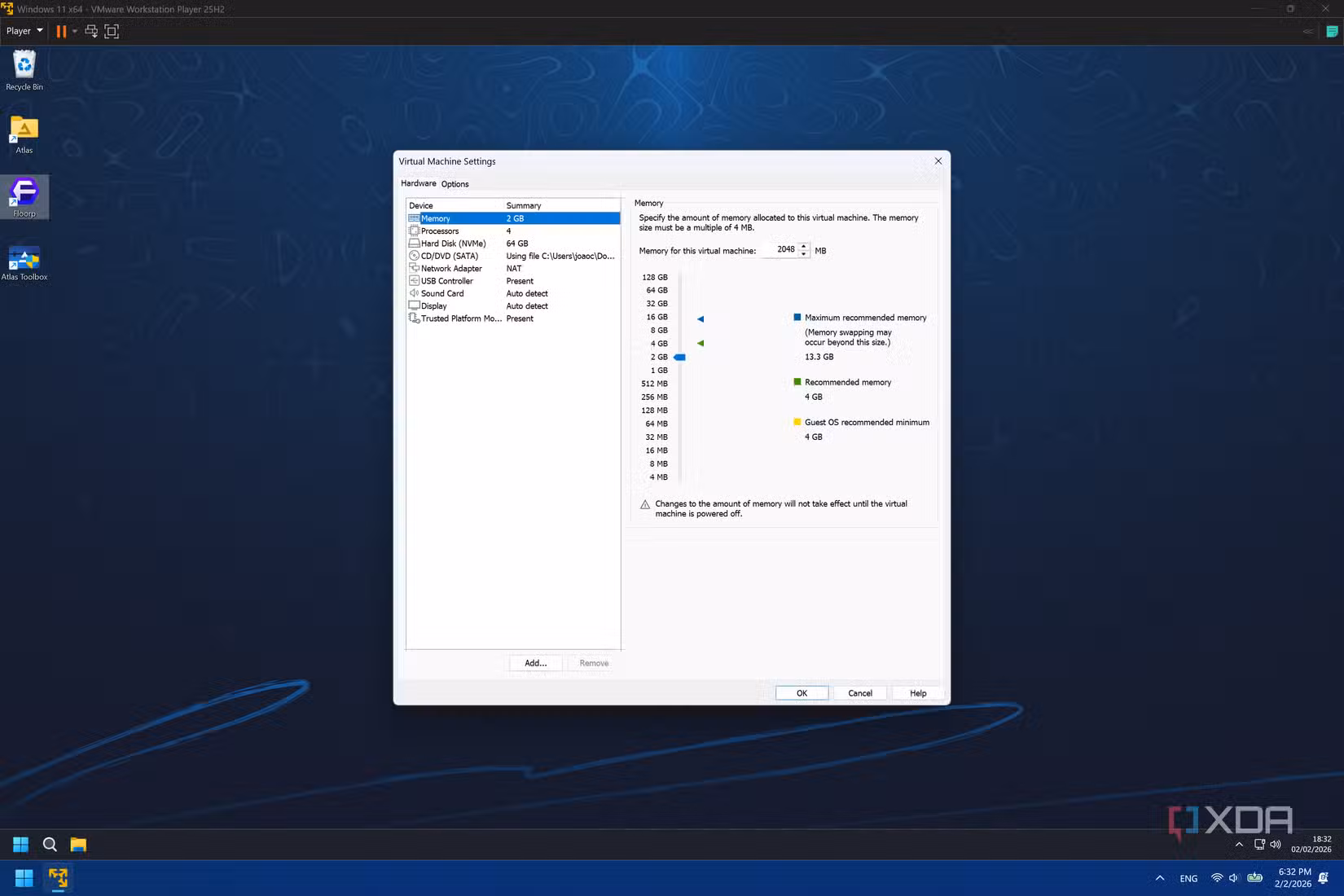The image size is (1344, 896).
Task: Click the CD/DVD disc icon
Action: tap(414, 256)
